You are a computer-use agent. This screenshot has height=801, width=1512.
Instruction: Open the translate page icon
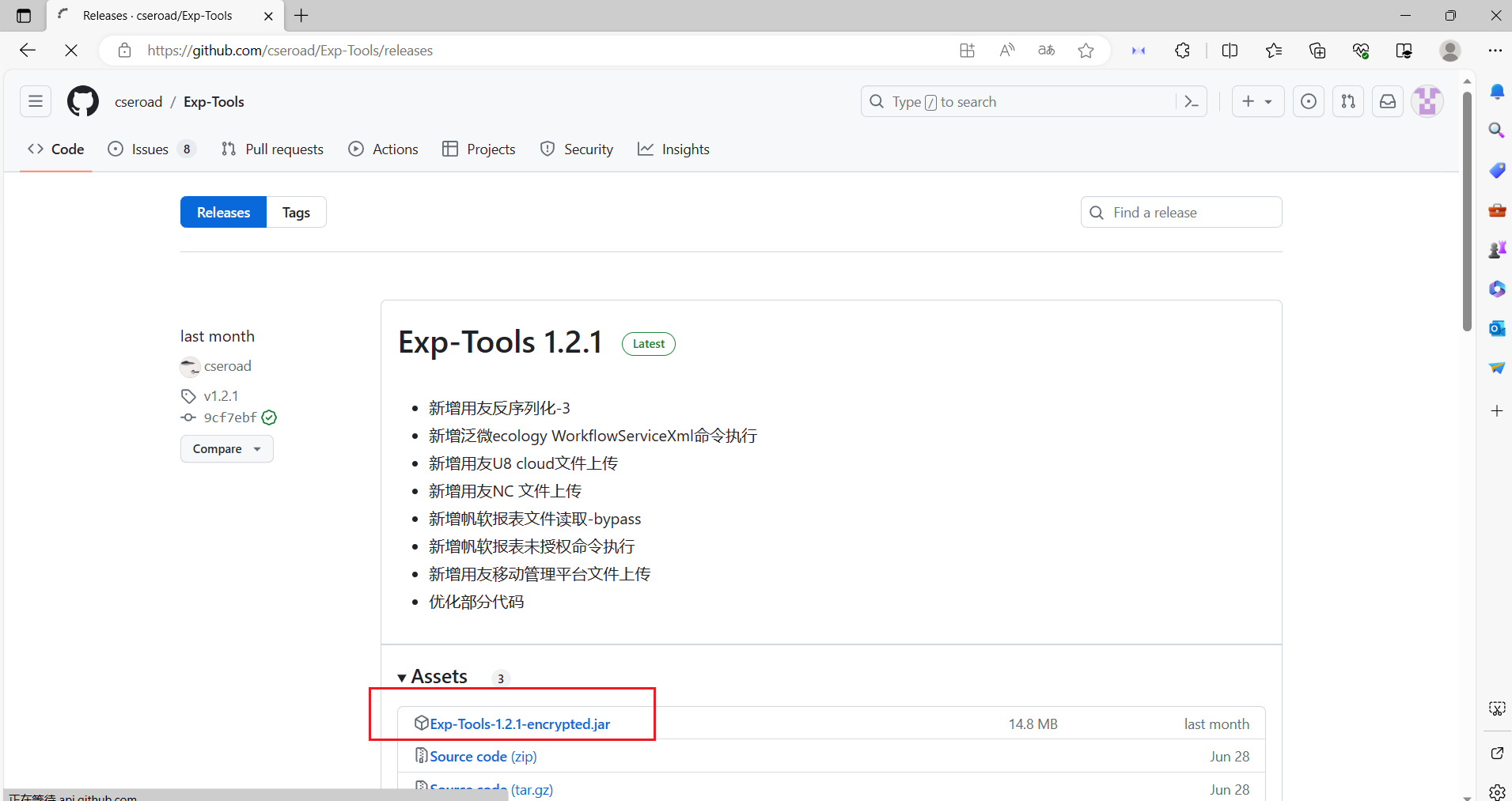[1046, 51]
